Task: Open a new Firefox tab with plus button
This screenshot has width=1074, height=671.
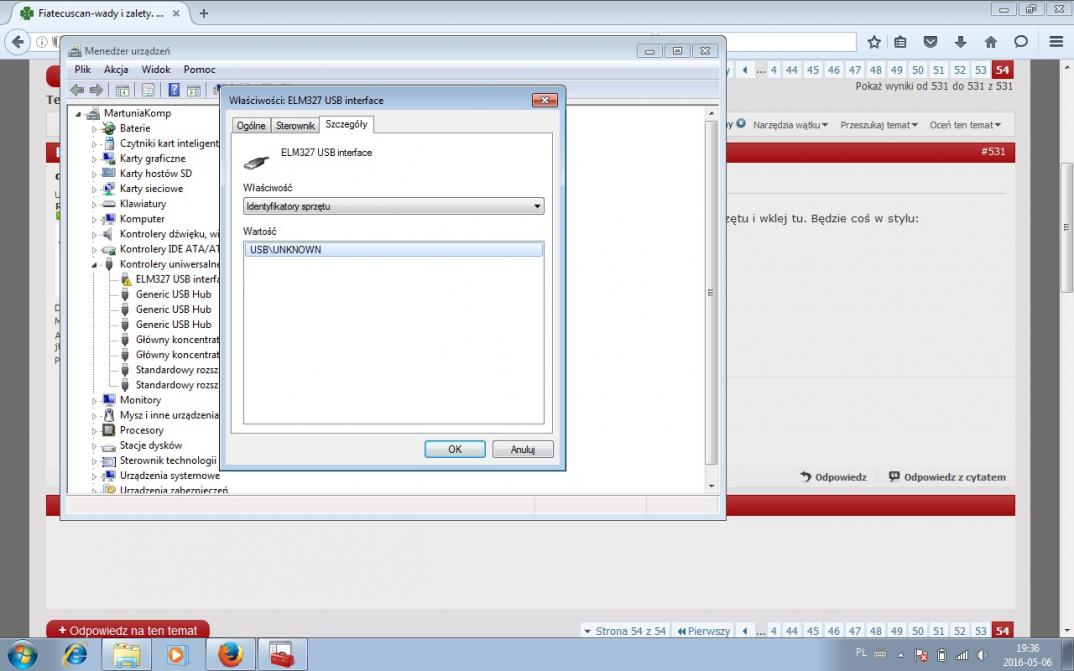Action: pos(203,13)
